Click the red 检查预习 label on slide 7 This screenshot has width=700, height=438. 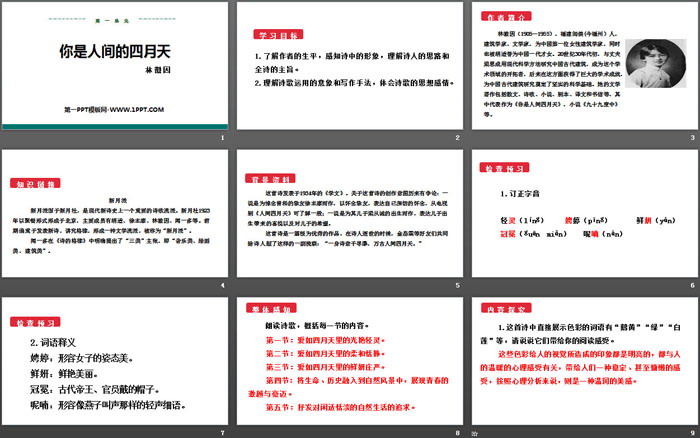coord(35,322)
